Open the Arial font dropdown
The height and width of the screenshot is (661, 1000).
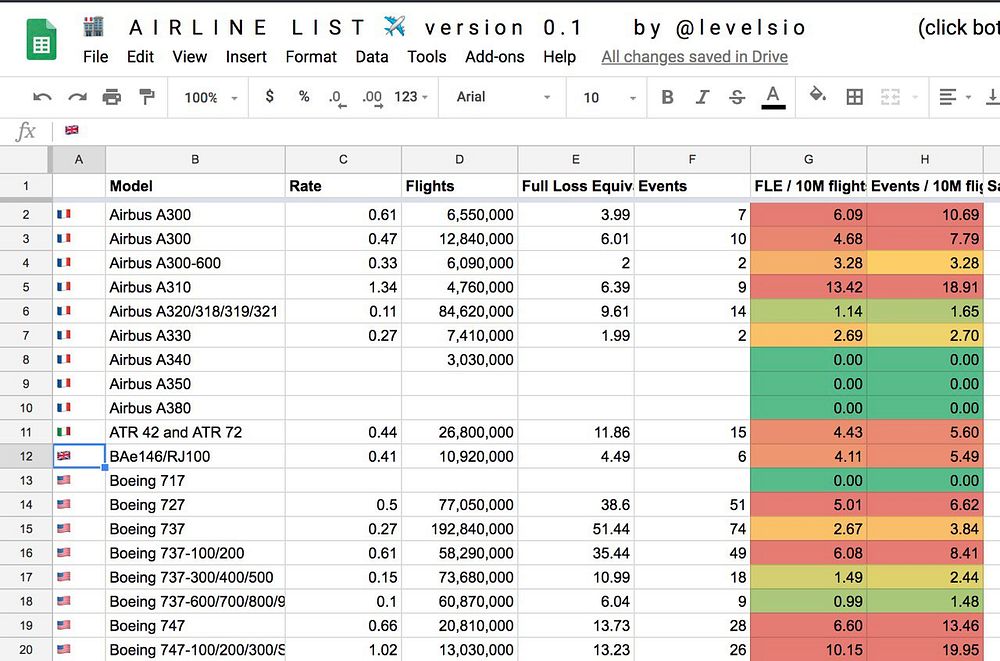point(503,97)
